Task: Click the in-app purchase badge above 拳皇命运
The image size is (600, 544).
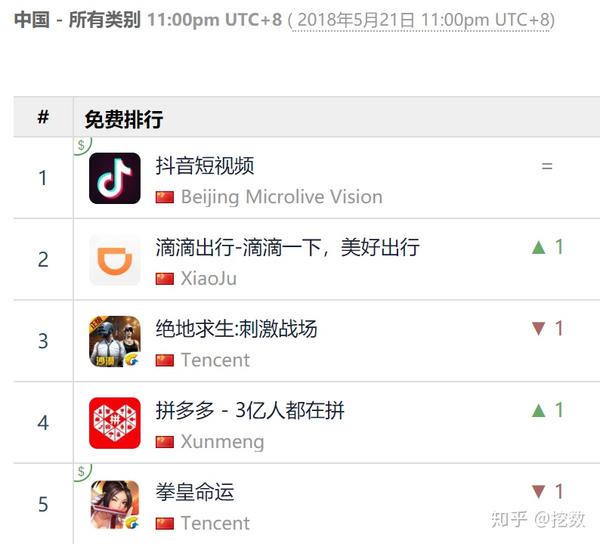Action: tap(82, 472)
